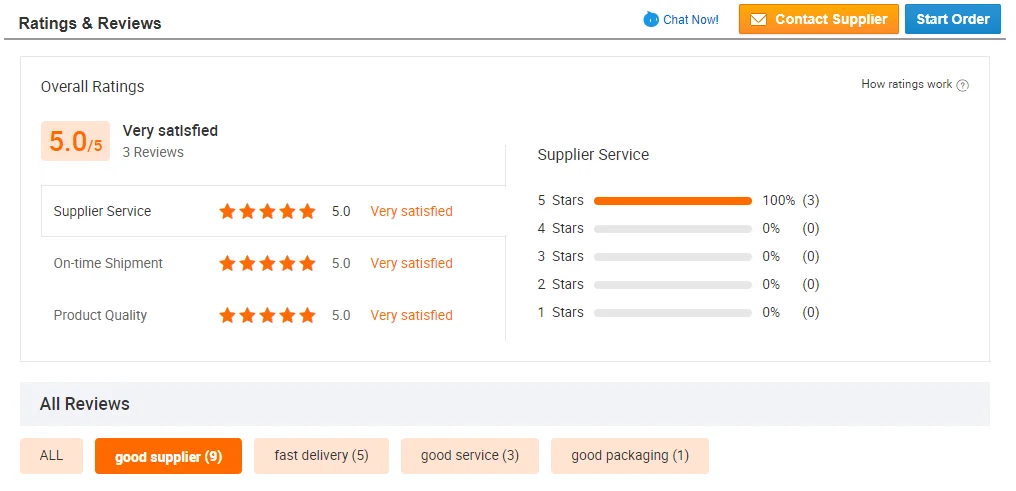The width and height of the screenshot is (1016, 491).
Task: Filter reviews by good service (3)
Action: [x=469, y=455]
